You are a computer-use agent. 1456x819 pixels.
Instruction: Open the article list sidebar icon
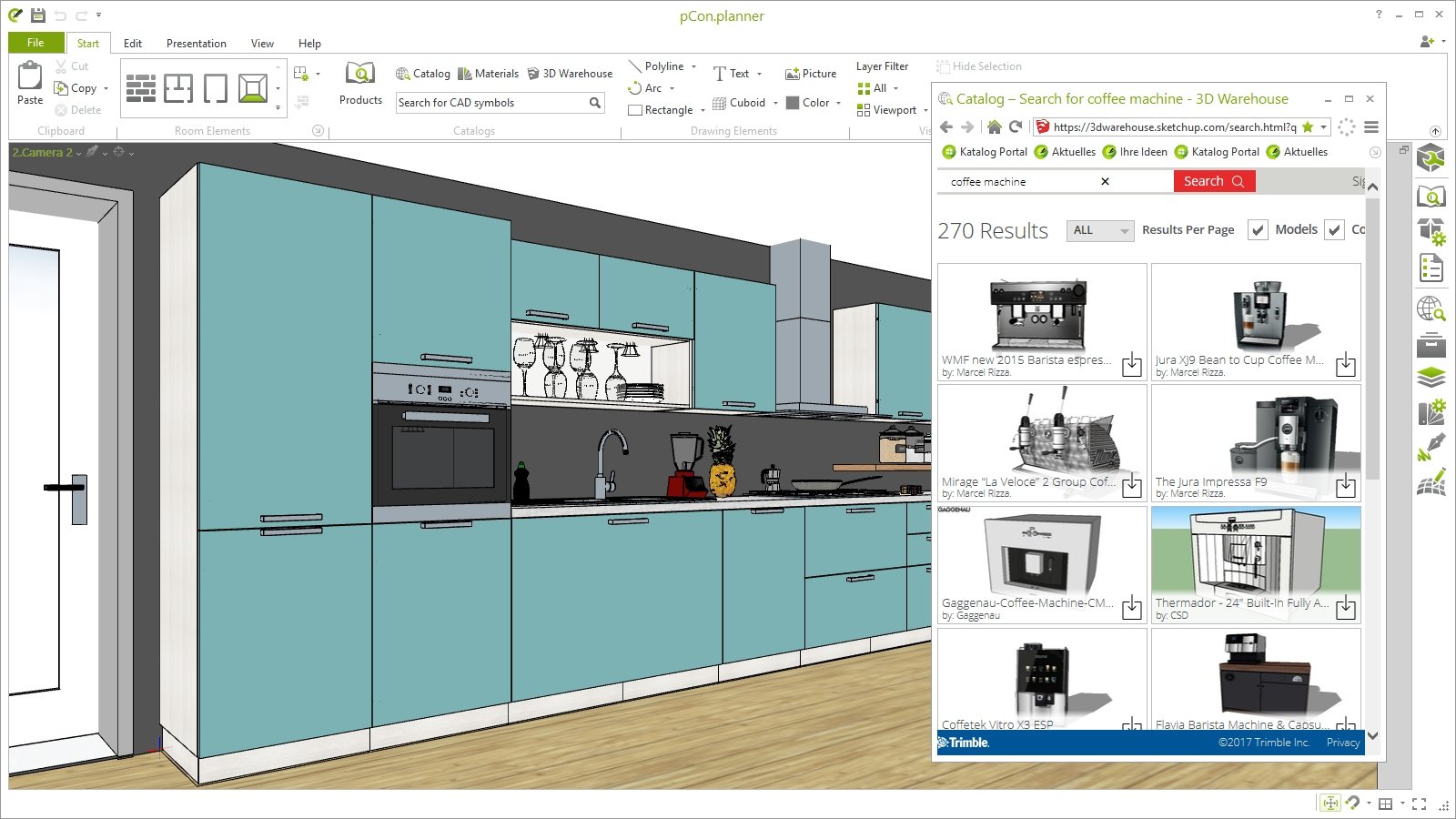(1431, 268)
